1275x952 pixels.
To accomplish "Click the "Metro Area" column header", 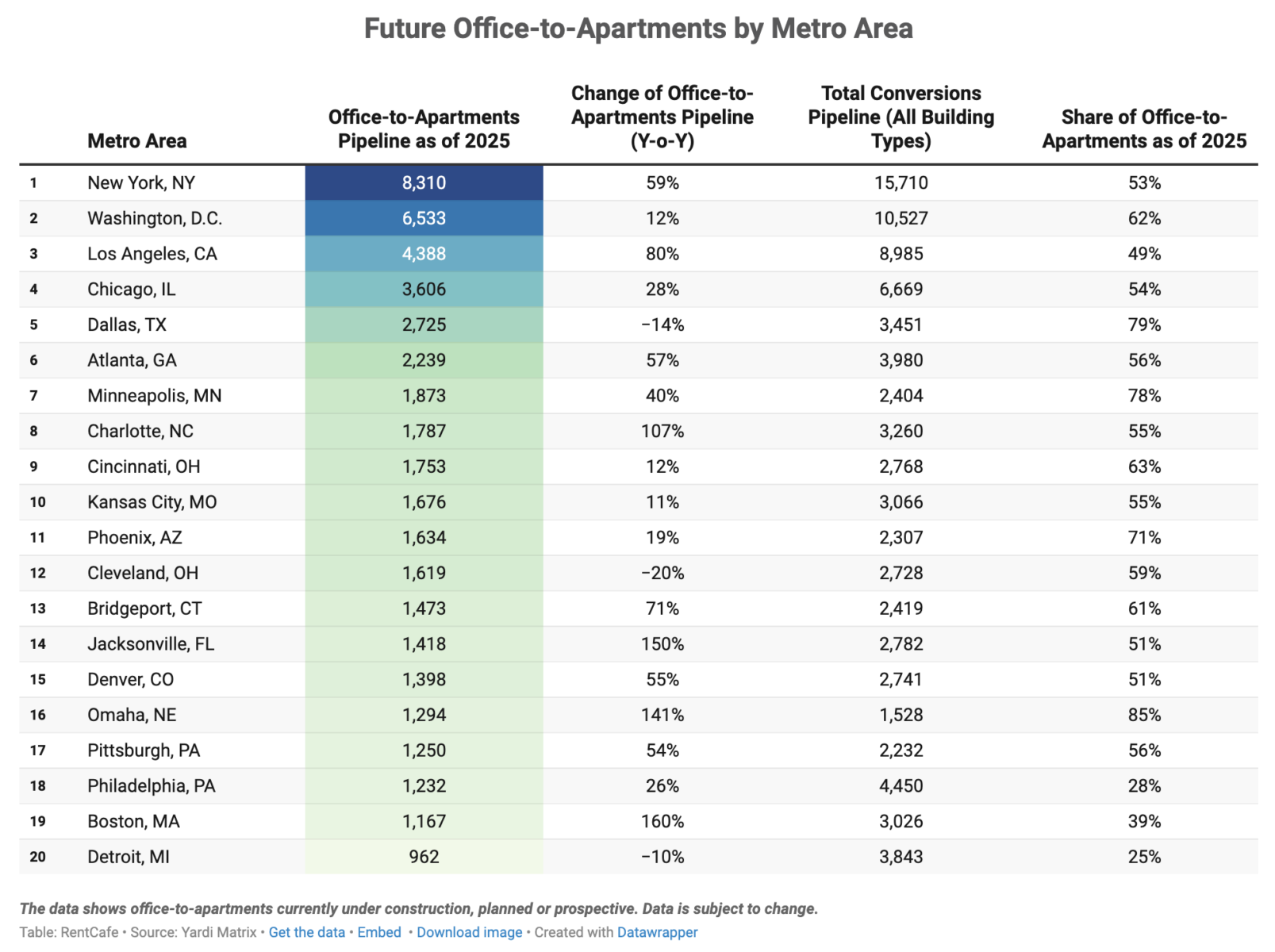I will pos(137,141).
